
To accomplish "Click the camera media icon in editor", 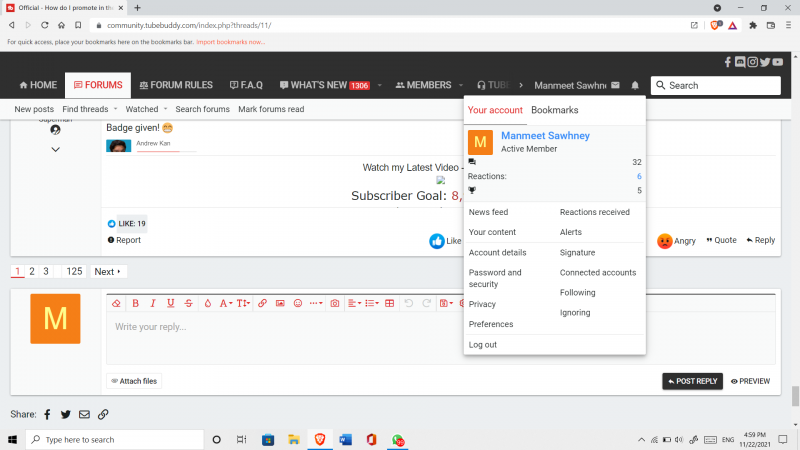I will pos(335,303).
